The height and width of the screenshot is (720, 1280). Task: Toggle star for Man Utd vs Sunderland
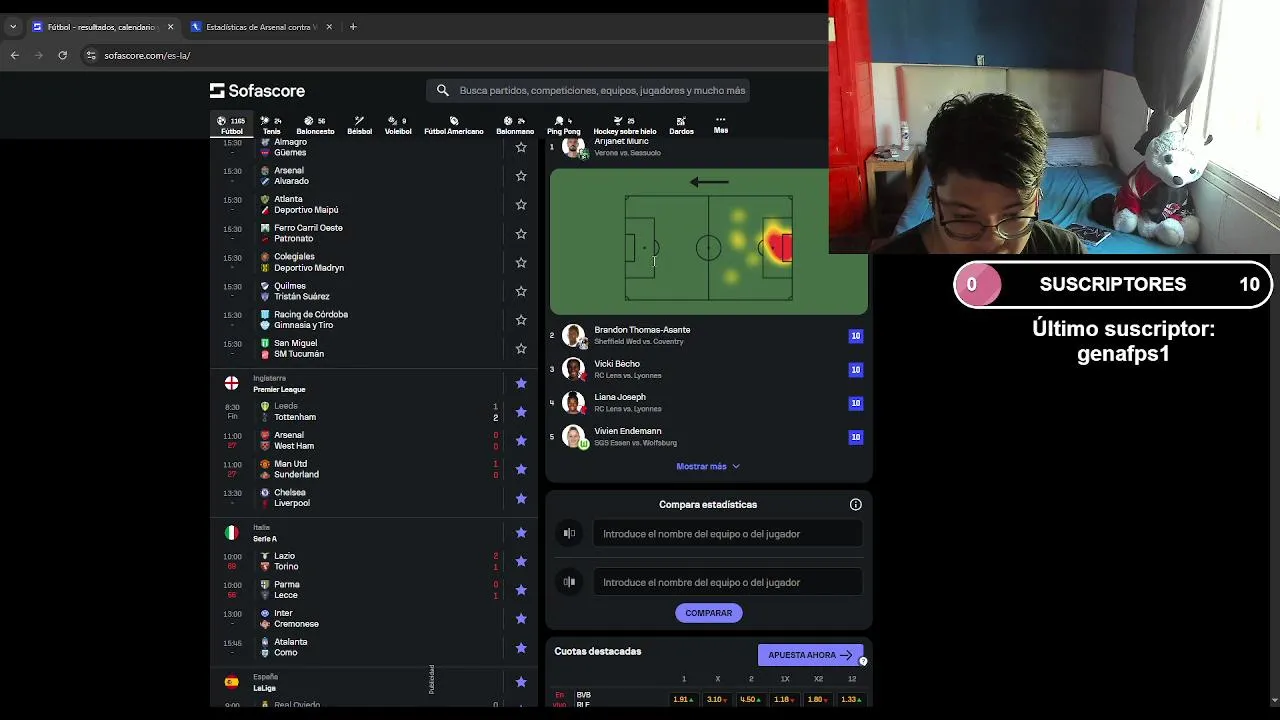tap(521, 469)
